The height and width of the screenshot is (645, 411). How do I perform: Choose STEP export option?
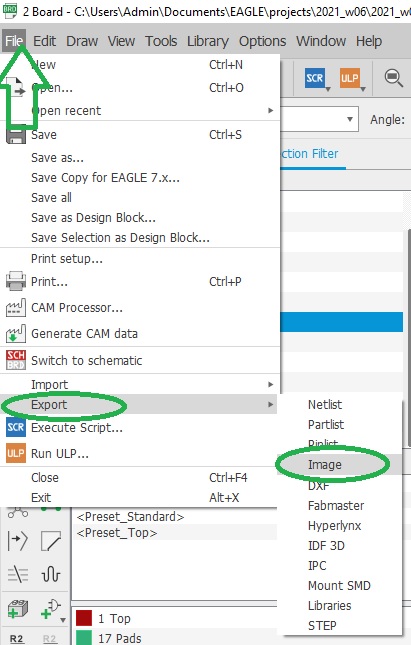pyautogui.click(x=322, y=626)
